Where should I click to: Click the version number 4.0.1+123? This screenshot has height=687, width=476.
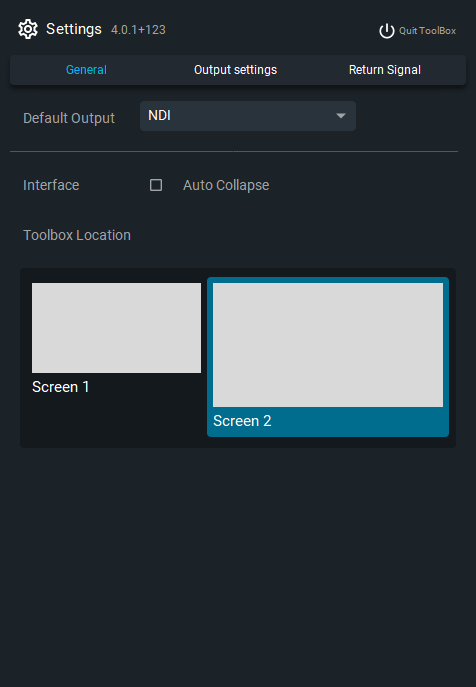138,30
